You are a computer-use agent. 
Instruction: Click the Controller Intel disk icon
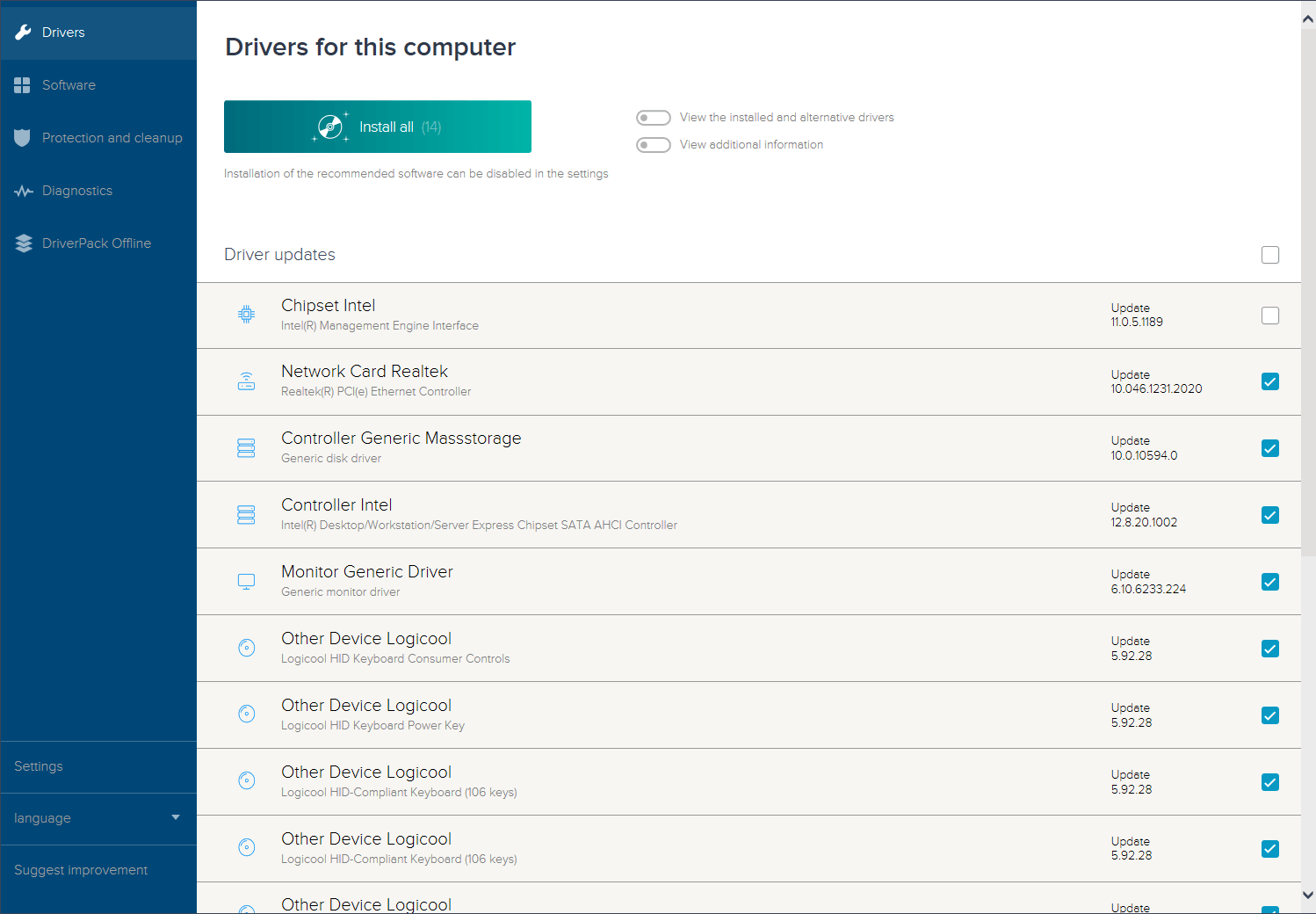pyautogui.click(x=246, y=514)
